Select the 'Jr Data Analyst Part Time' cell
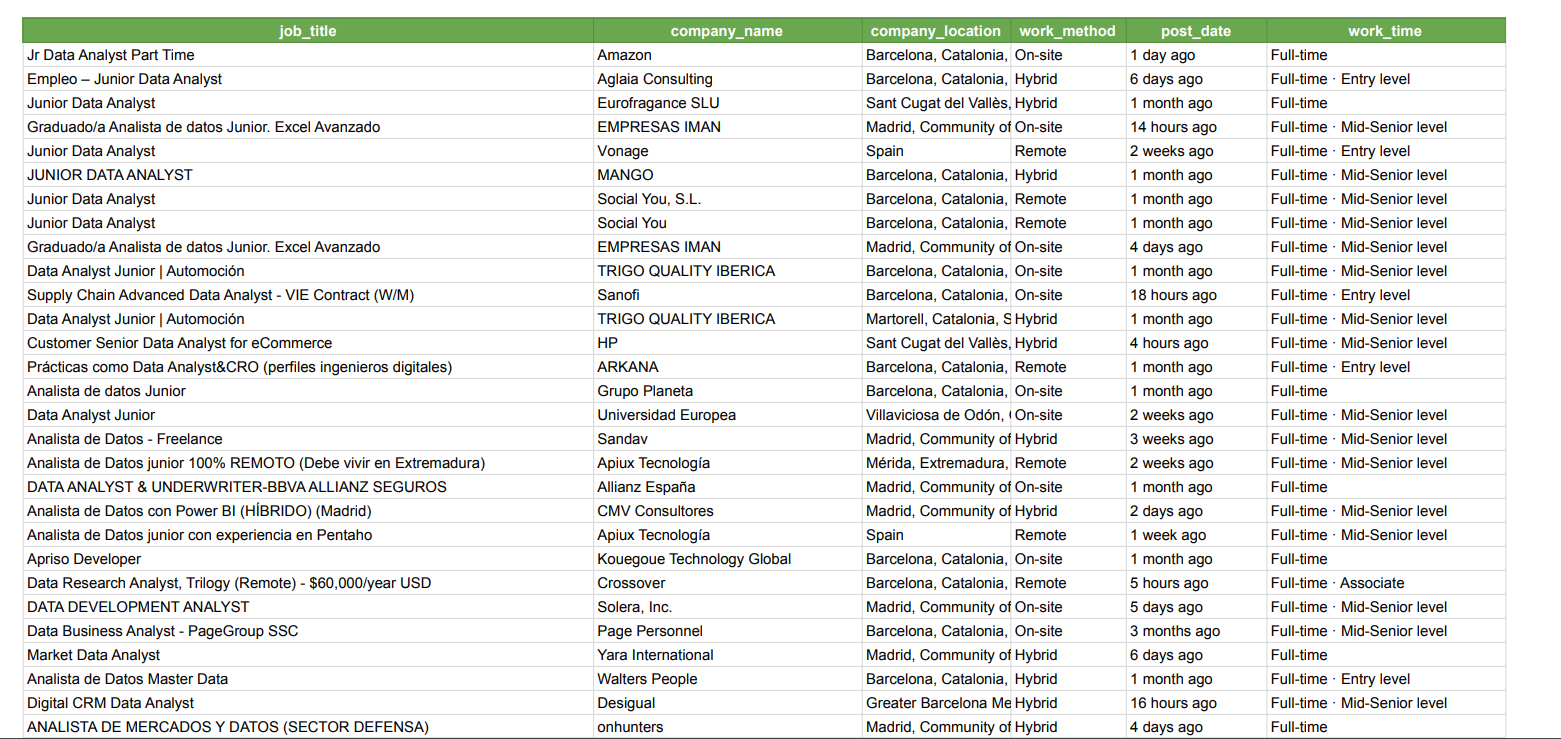1561x739 pixels. click(x=308, y=55)
